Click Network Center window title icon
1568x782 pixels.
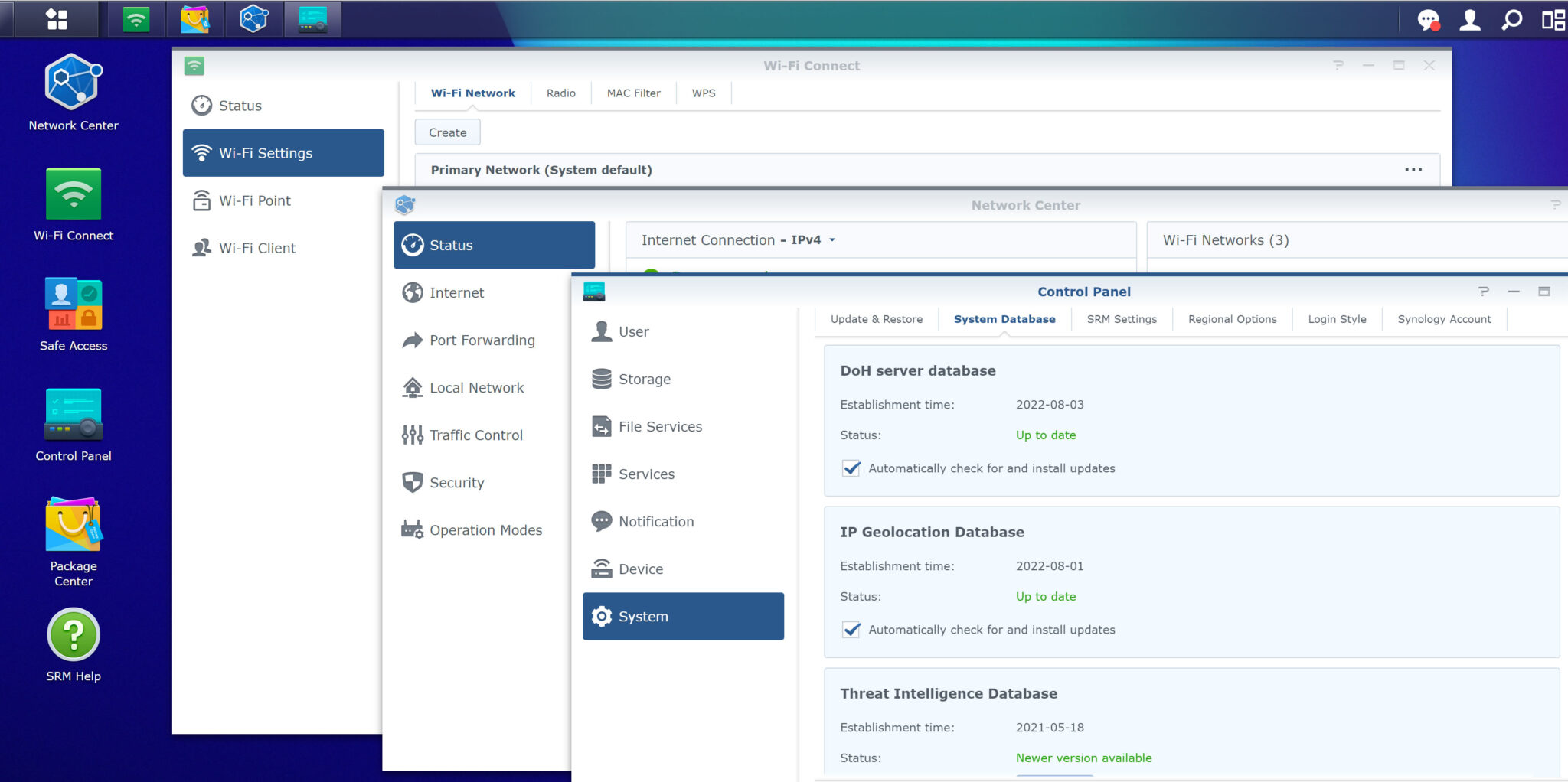click(405, 205)
